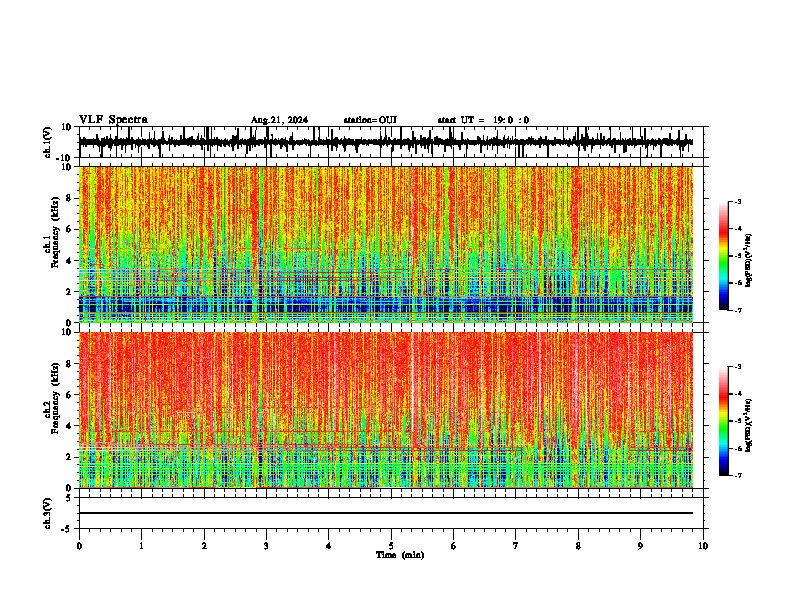The width and height of the screenshot is (792, 612).
Task: Click the "-5" tick on ch.2 colorbar
Action: [737, 421]
